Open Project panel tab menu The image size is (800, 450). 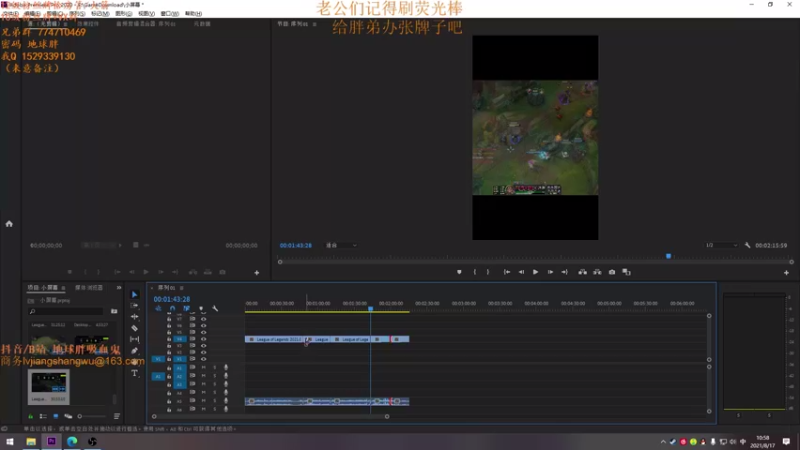63,288
